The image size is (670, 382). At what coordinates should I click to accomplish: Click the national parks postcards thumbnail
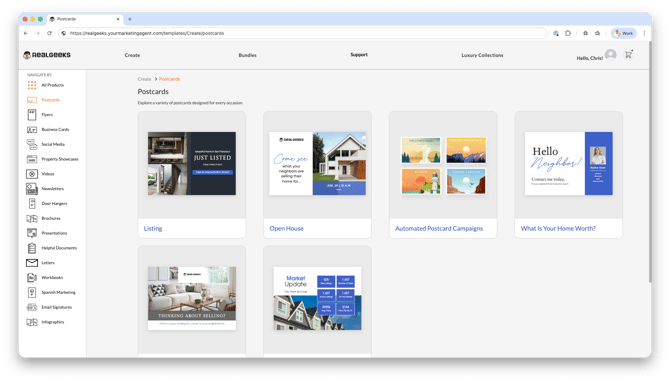[443, 165]
